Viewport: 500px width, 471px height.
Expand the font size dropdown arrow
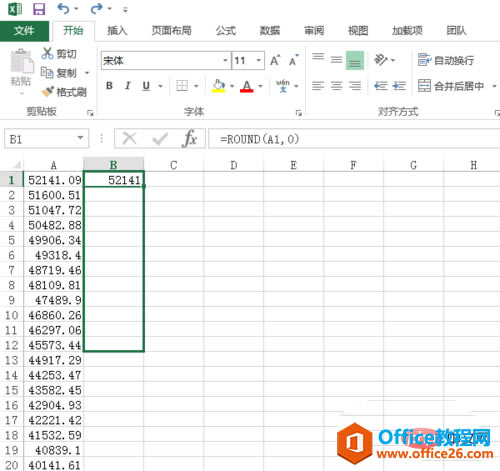(259, 61)
